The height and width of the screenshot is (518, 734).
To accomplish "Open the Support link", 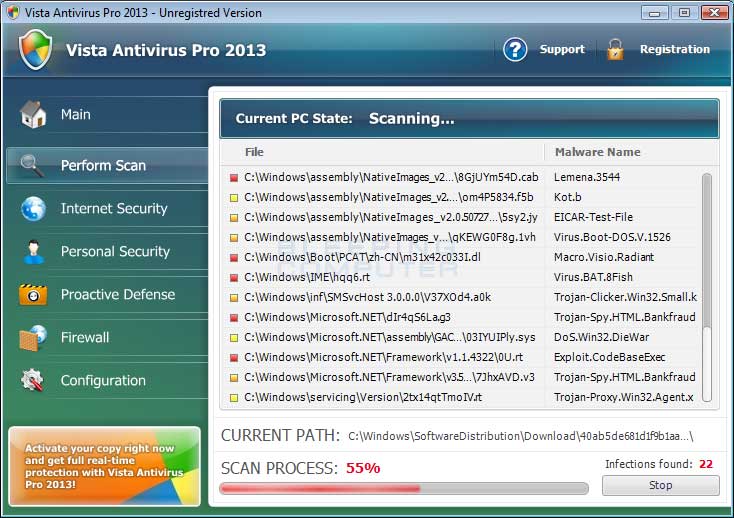I will click(x=562, y=49).
